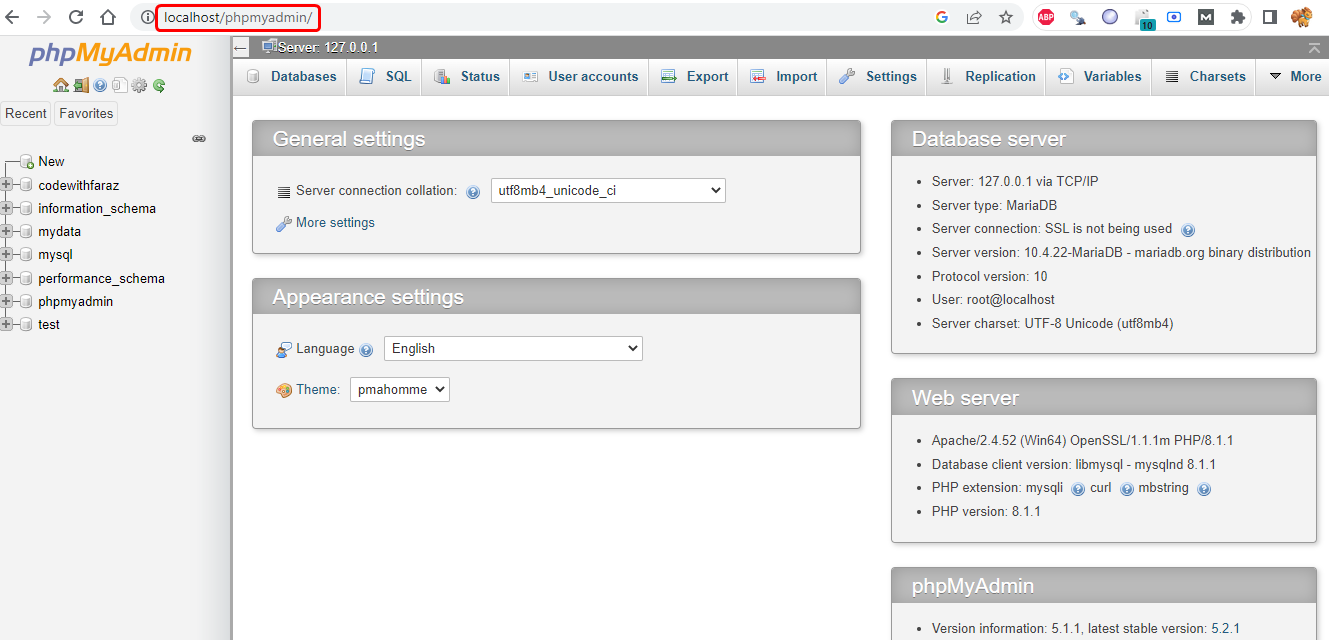Select the codewithfaraz database
This screenshot has width=1329, height=640.
[79, 185]
